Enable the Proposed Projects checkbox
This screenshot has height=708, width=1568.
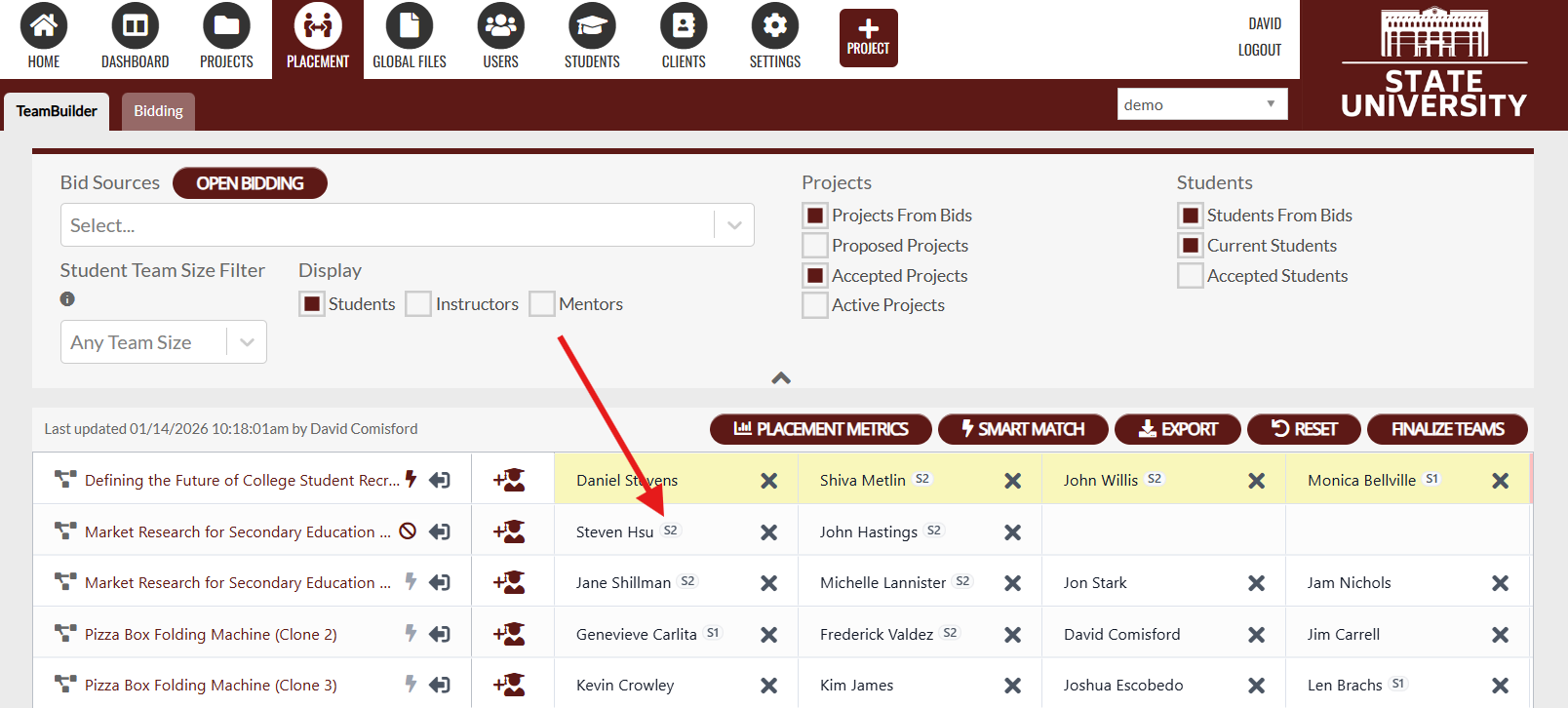click(814, 246)
